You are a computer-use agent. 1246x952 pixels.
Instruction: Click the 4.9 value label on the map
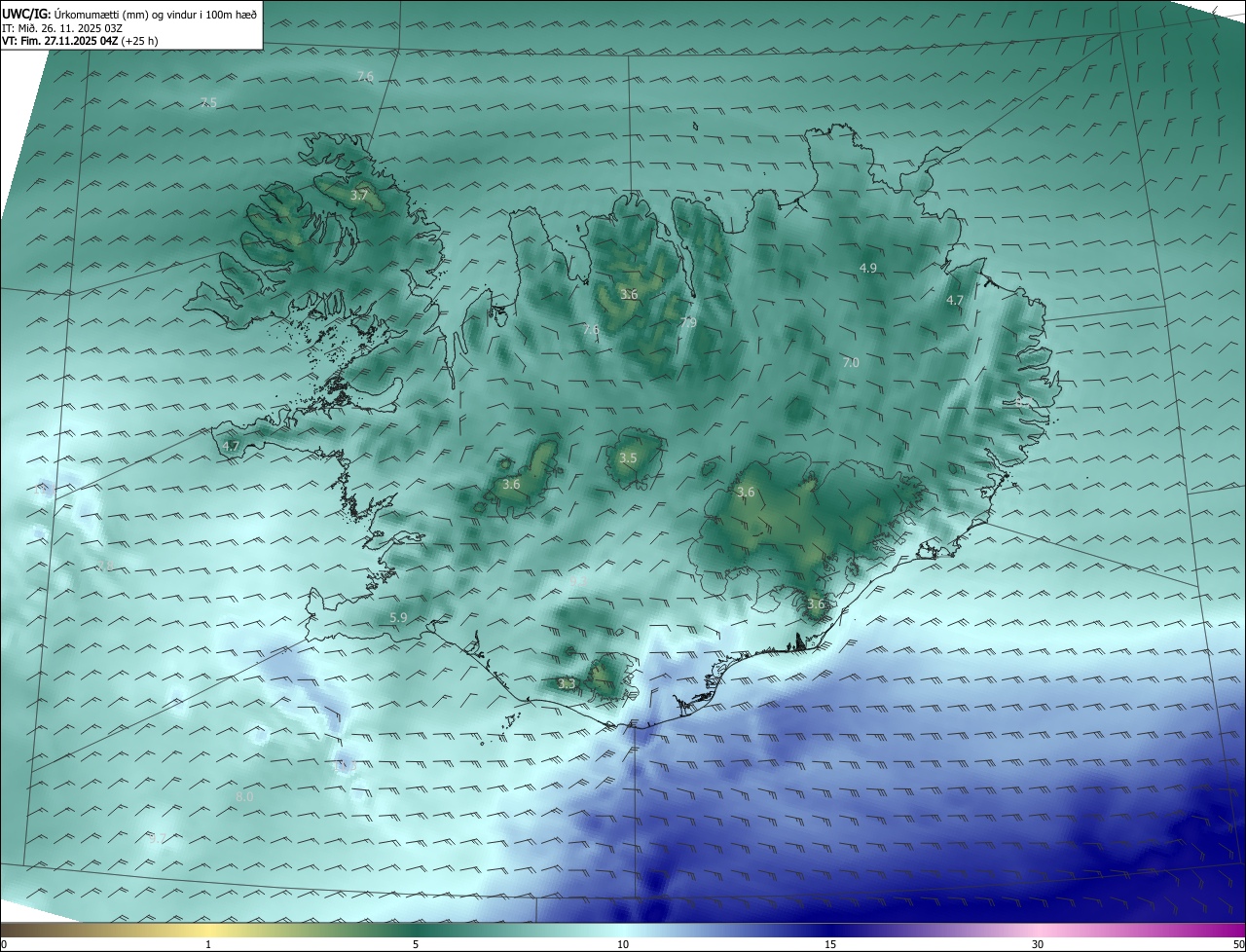[x=868, y=268]
